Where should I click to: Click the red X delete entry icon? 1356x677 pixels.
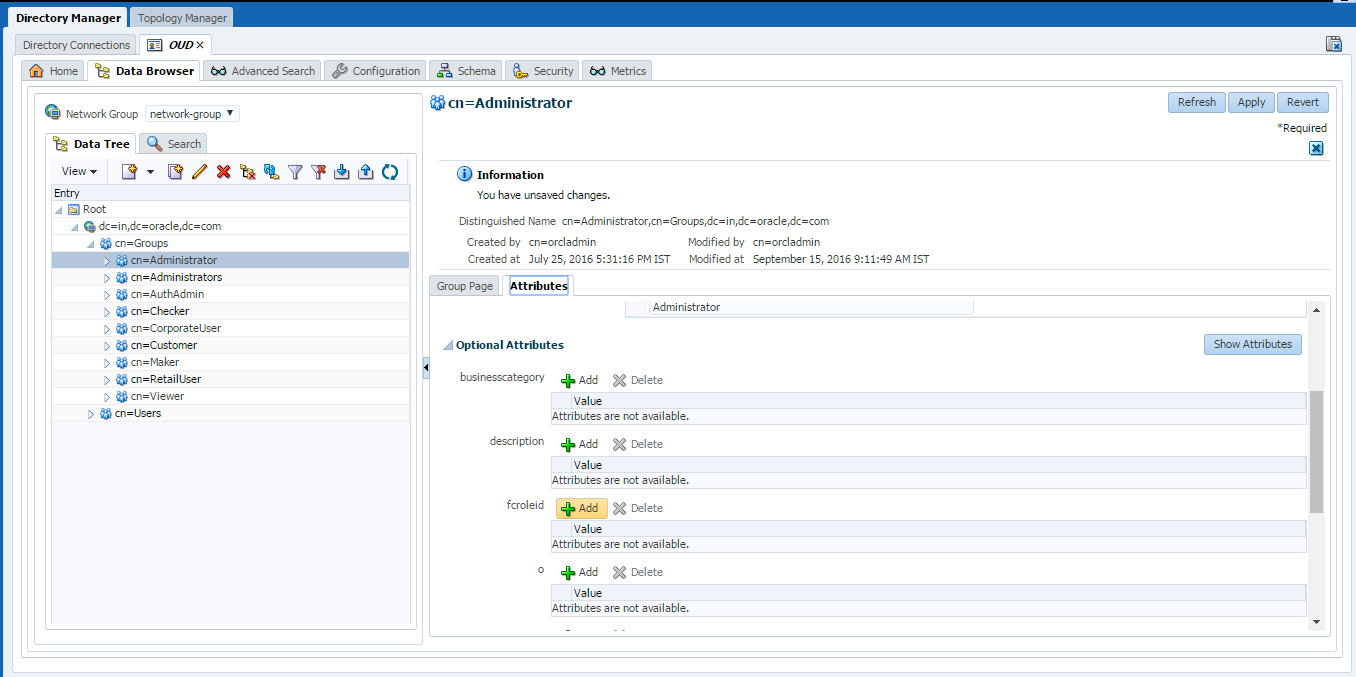pyautogui.click(x=223, y=172)
